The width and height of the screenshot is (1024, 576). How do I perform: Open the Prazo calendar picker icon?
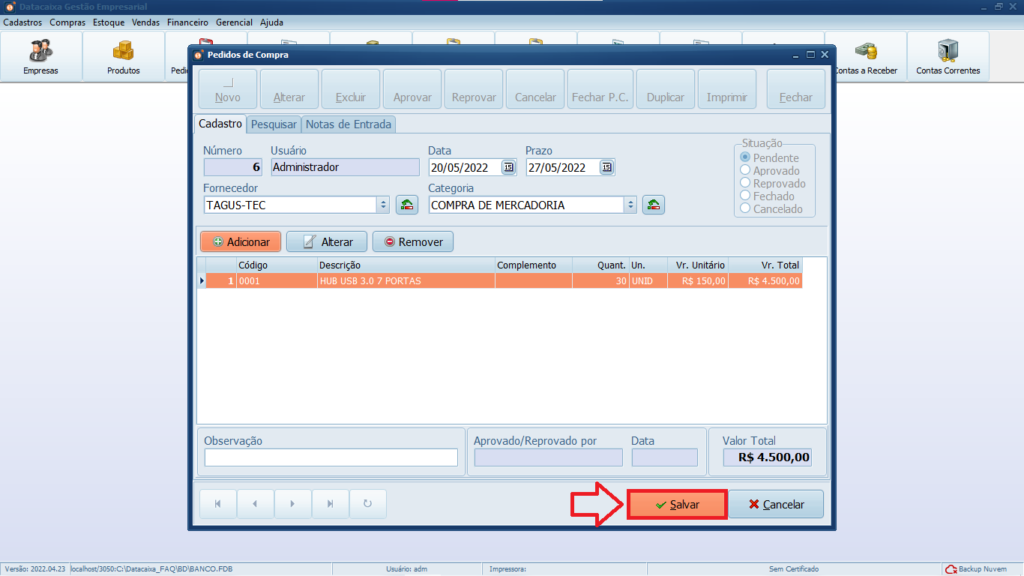pos(606,168)
